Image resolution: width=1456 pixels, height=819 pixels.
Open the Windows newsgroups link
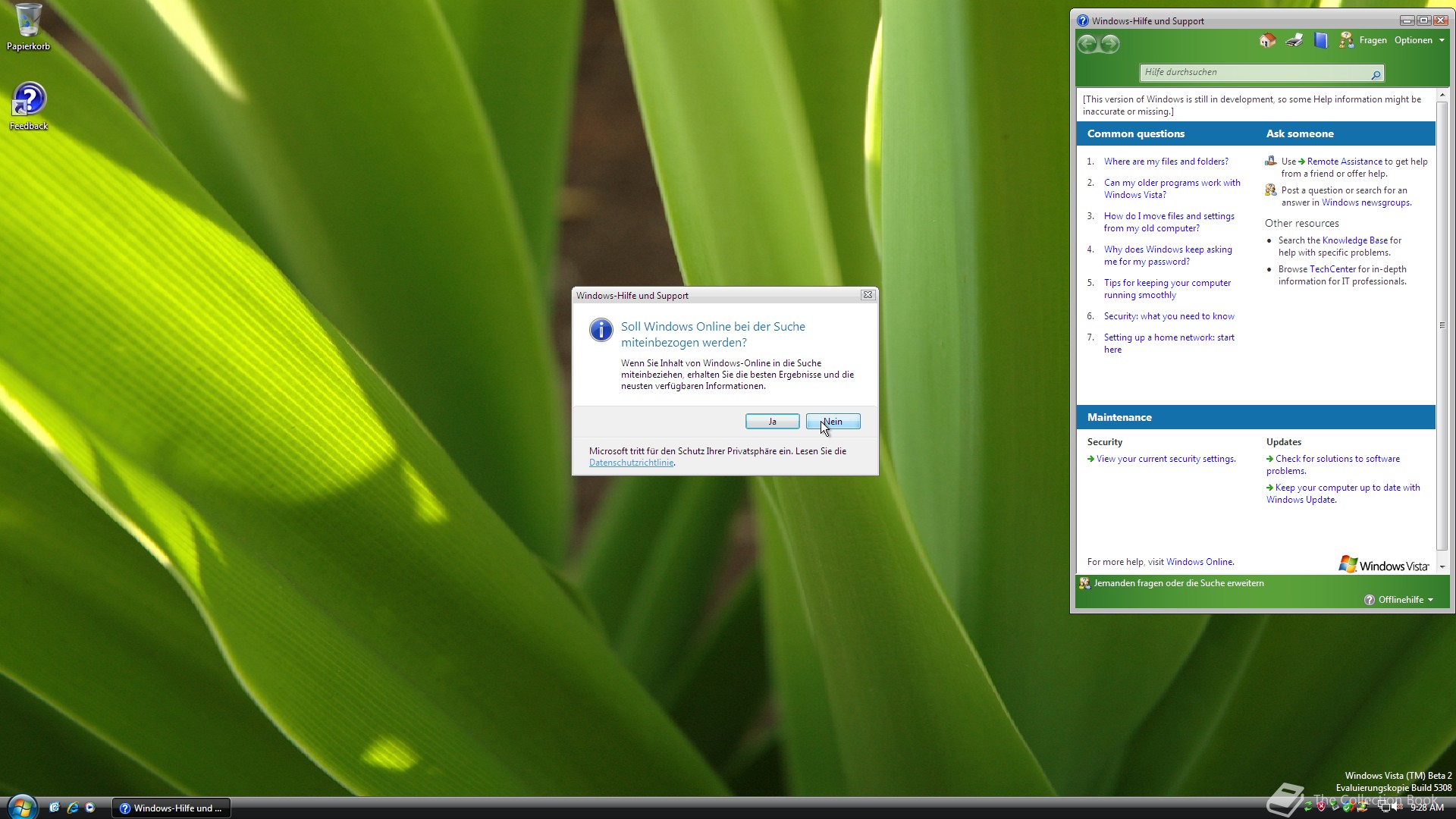click(x=1366, y=202)
